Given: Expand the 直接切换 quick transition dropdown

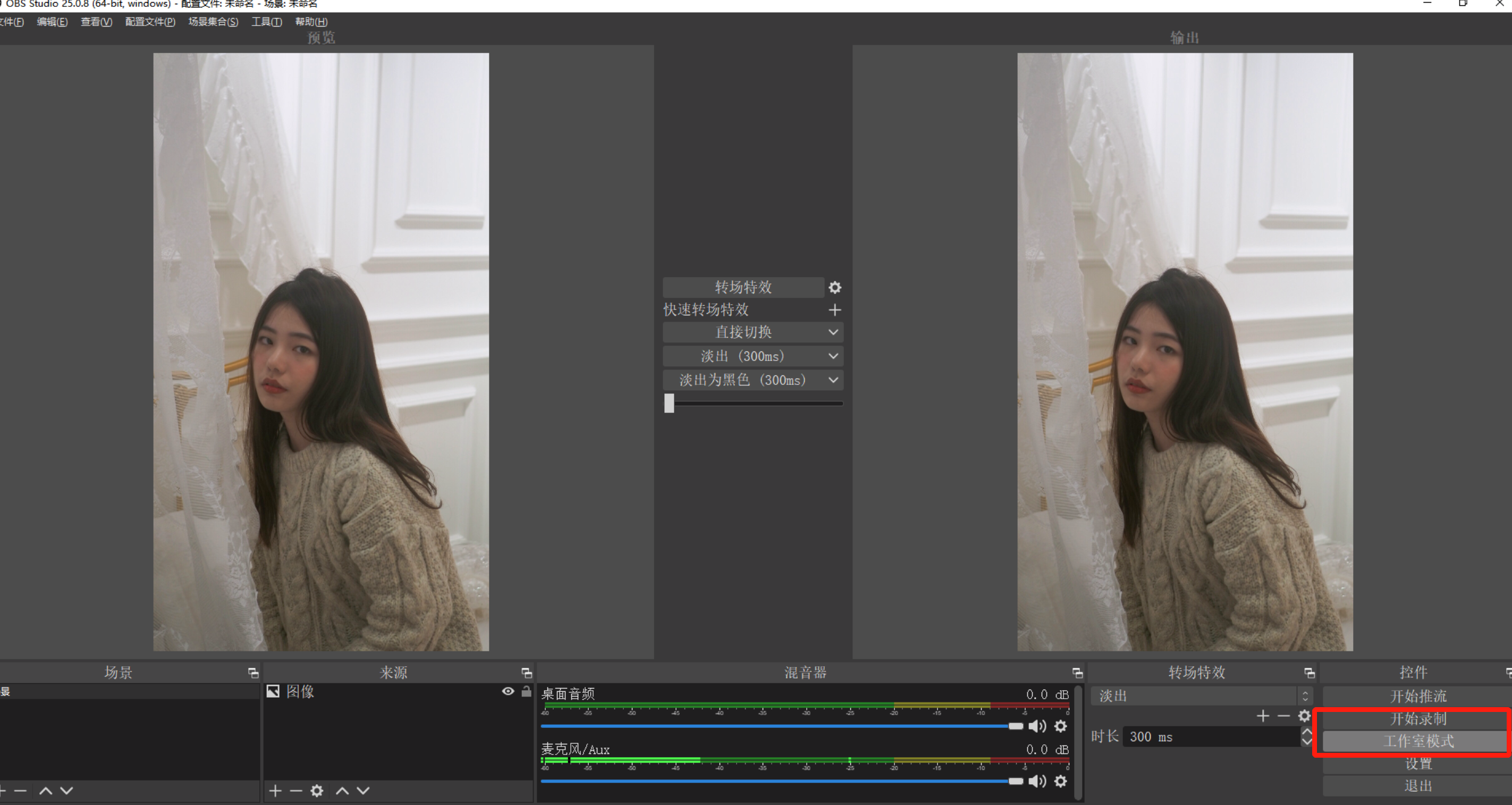Looking at the screenshot, I should pyautogui.click(x=833, y=332).
